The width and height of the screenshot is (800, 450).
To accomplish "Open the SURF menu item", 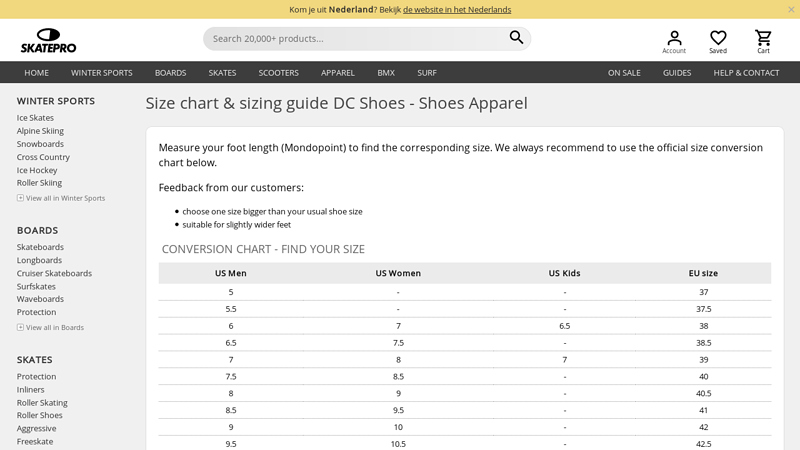I will pos(427,72).
